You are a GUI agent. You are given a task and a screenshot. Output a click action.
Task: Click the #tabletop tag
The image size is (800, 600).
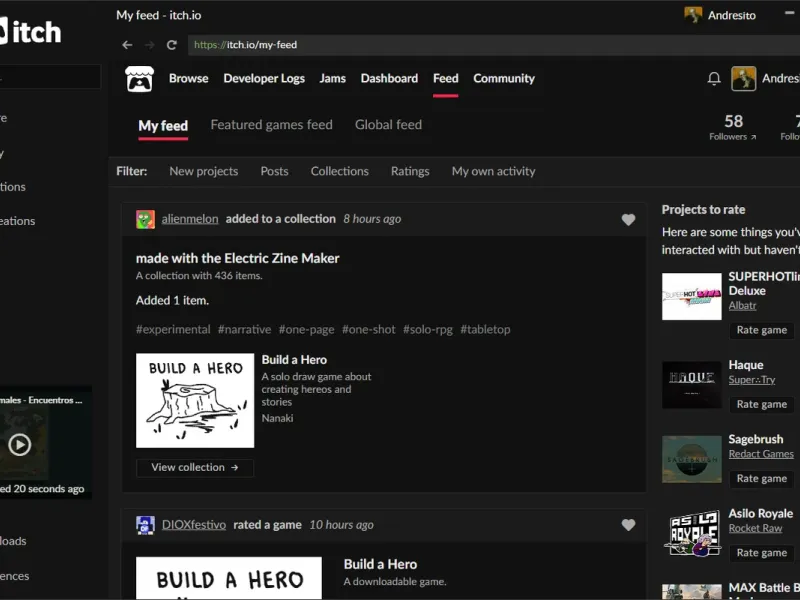[485, 330]
